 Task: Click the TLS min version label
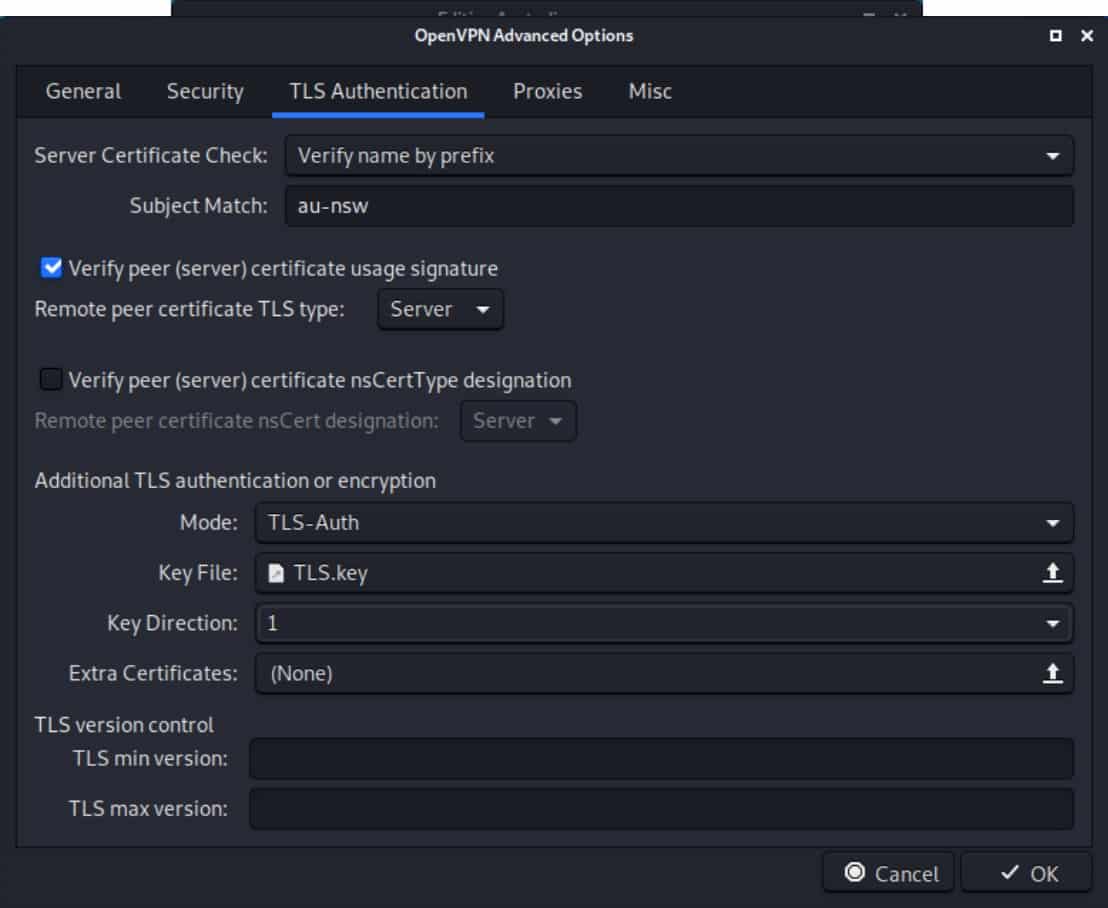point(151,759)
